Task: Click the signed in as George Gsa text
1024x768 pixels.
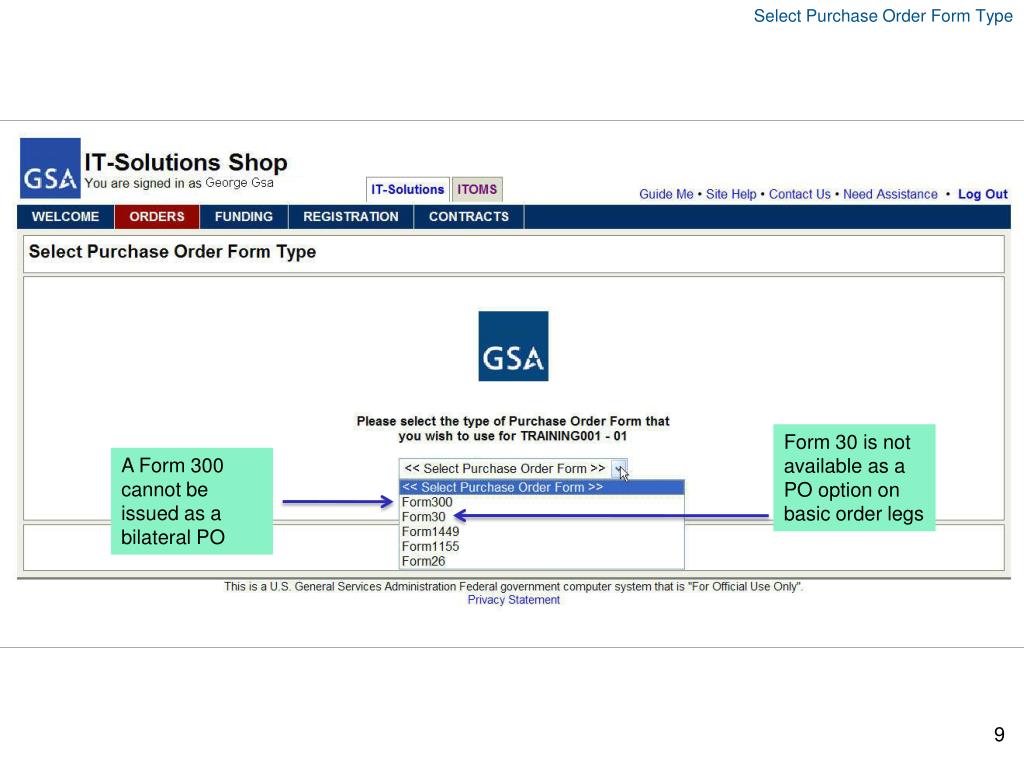Action: 179,183
